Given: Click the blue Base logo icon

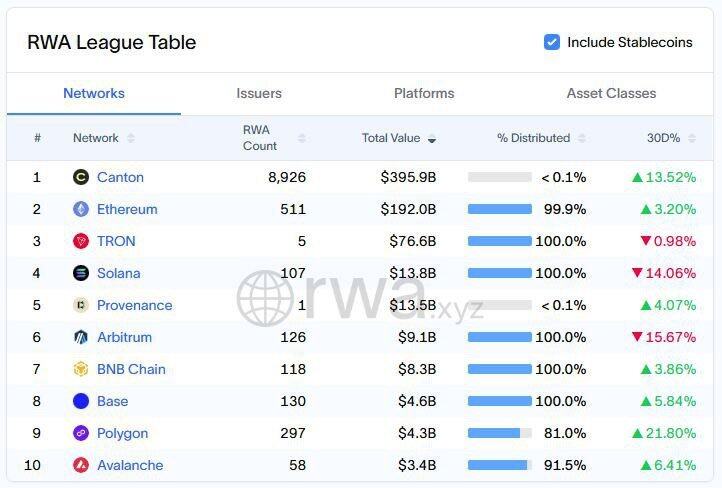Looking at the screenshot, I should (81, 401).
